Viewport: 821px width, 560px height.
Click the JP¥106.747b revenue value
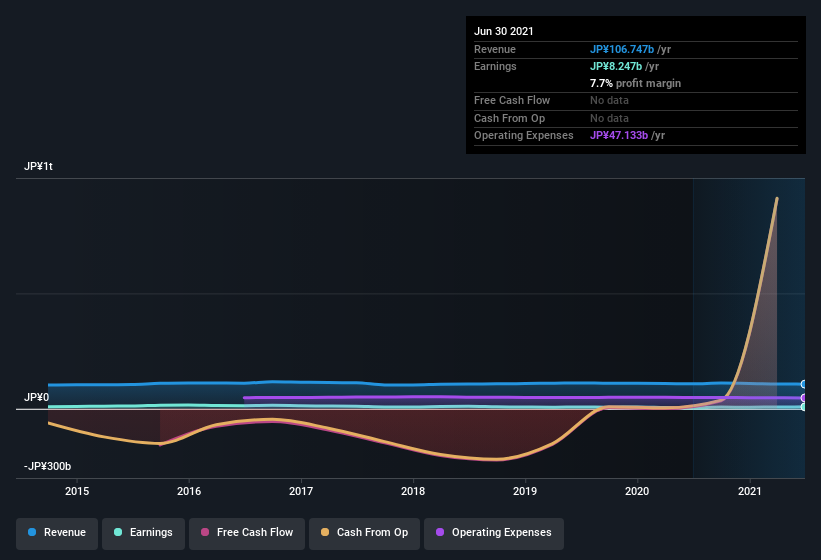(622, 49)
